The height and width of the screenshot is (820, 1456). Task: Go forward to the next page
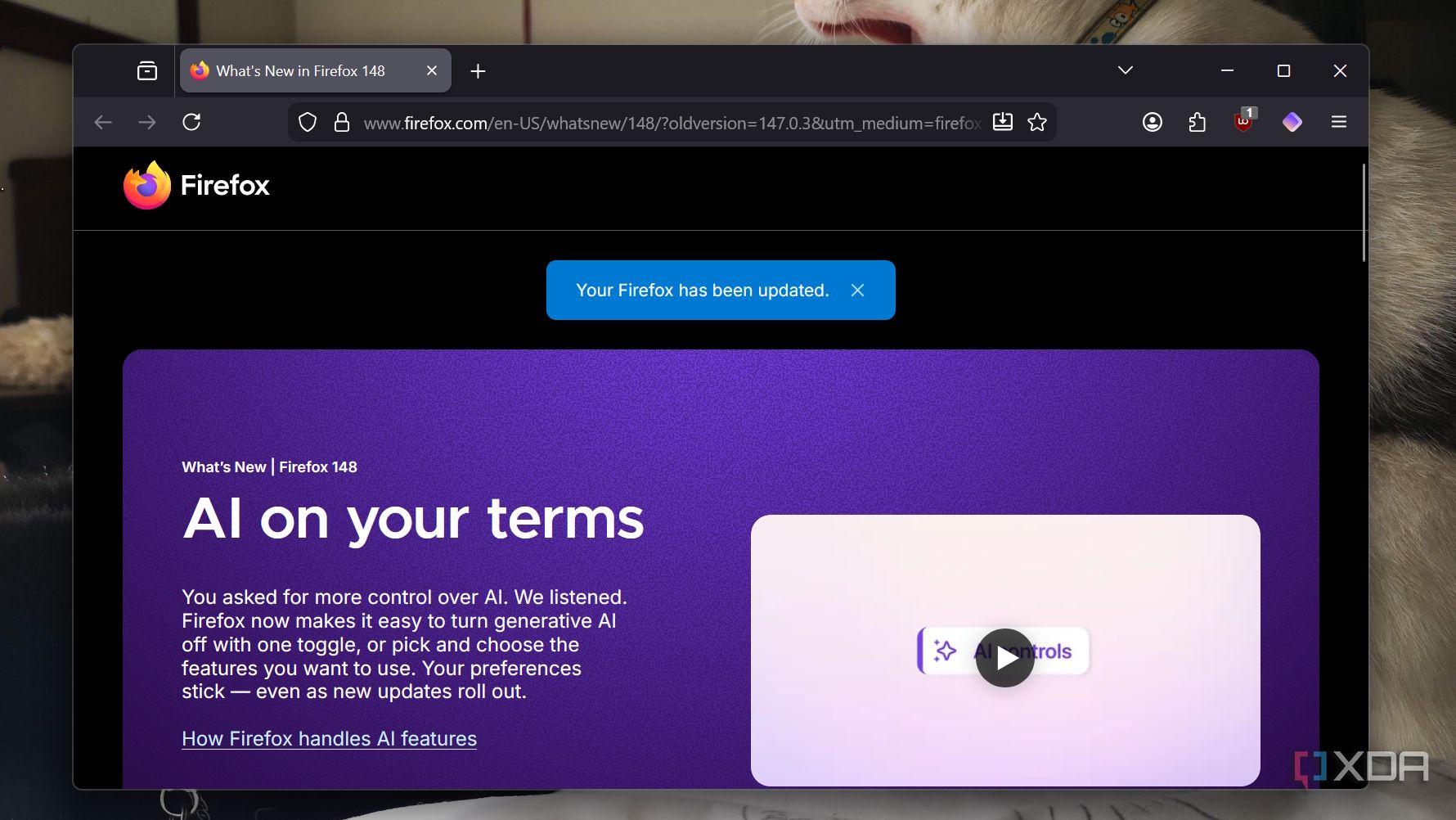pyautogui.click(x=147, y=123)
